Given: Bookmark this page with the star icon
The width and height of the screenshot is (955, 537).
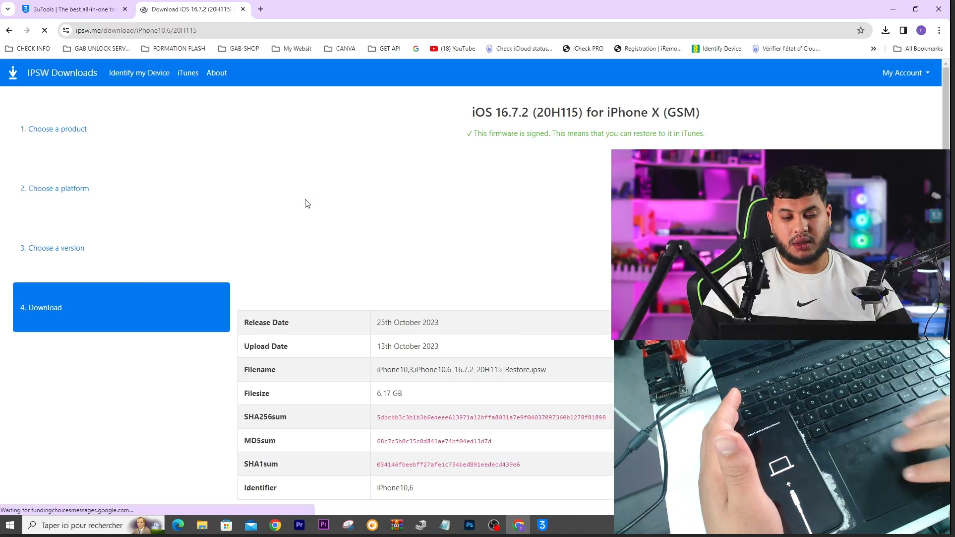Looking at the screenshot, I should [861, 30].
